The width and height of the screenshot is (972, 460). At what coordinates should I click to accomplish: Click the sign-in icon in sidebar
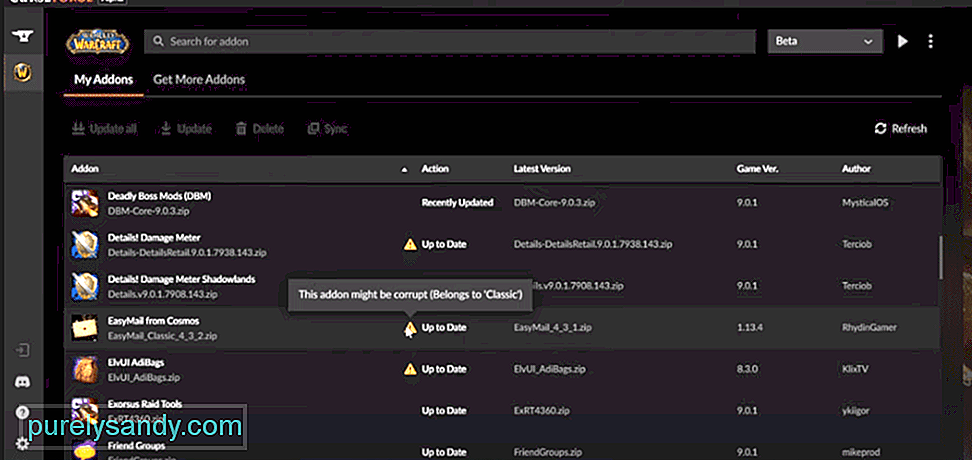click(22, 350)
